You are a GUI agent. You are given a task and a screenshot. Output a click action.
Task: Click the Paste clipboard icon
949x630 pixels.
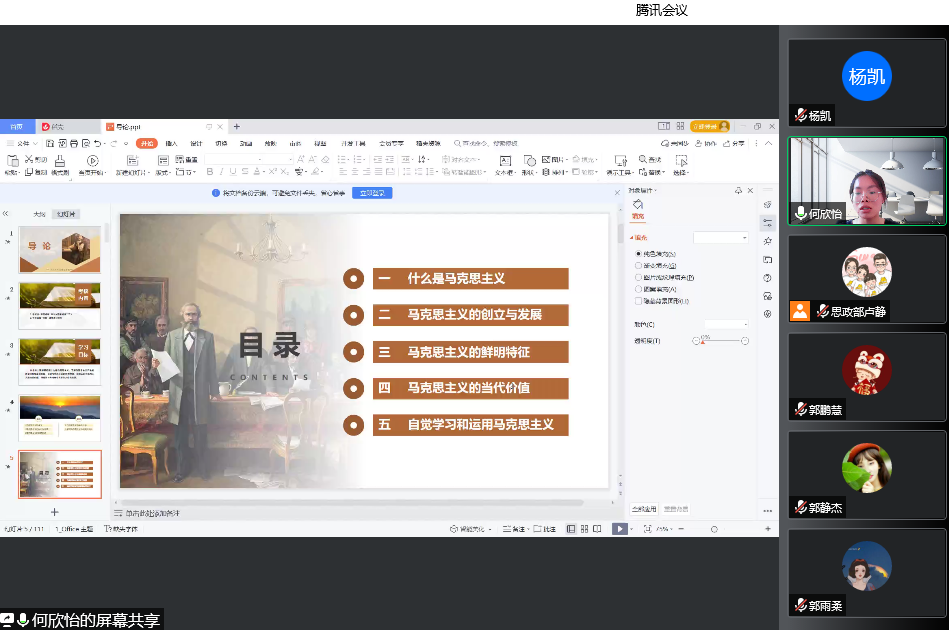click(12, 160)
